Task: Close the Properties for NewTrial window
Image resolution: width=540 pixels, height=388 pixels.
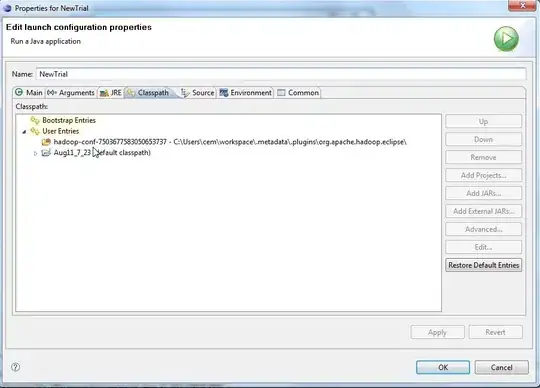Action: tap(522, 5)
